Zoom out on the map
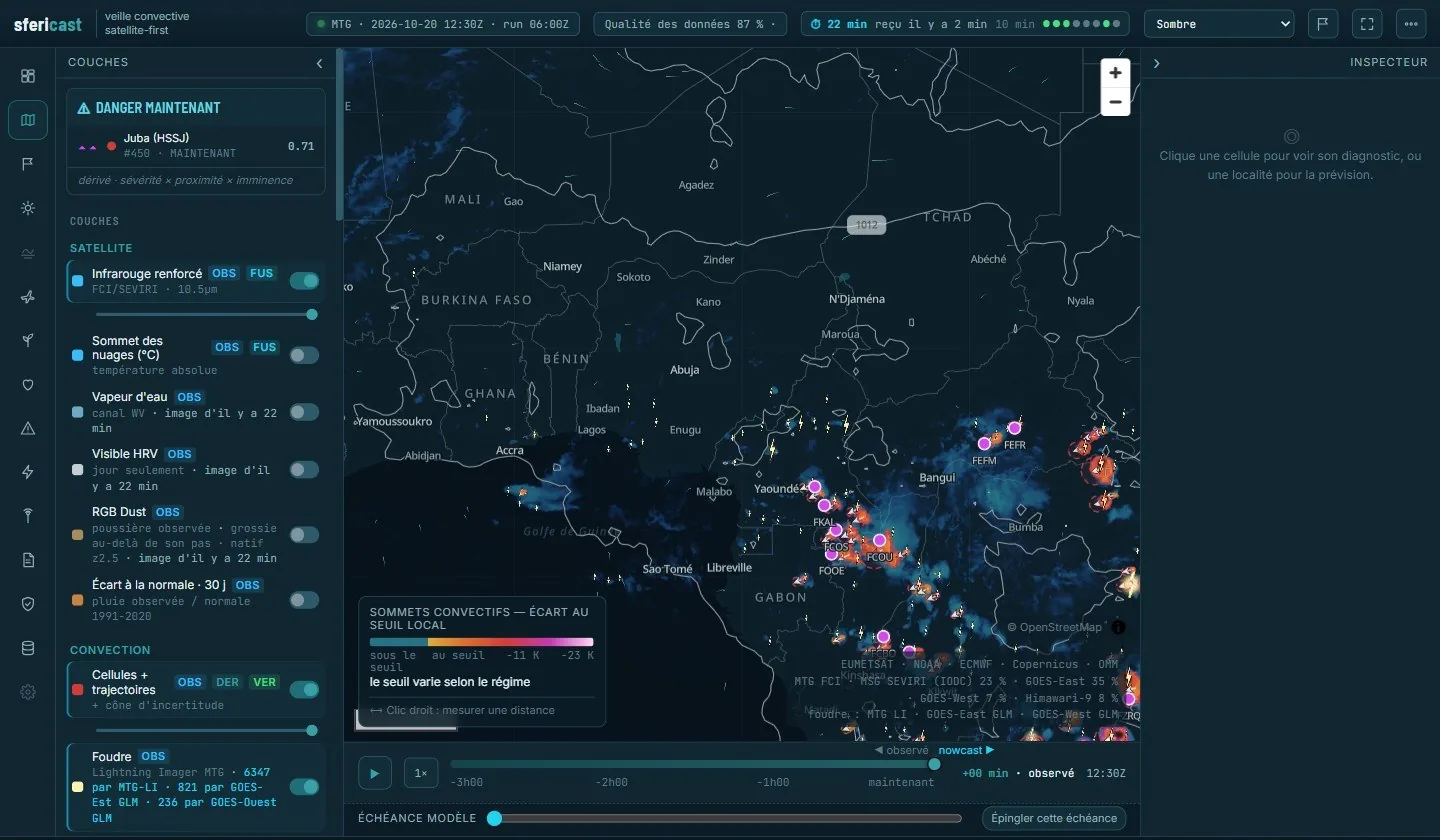The image size is (1440, 840). coord(1116,102)
